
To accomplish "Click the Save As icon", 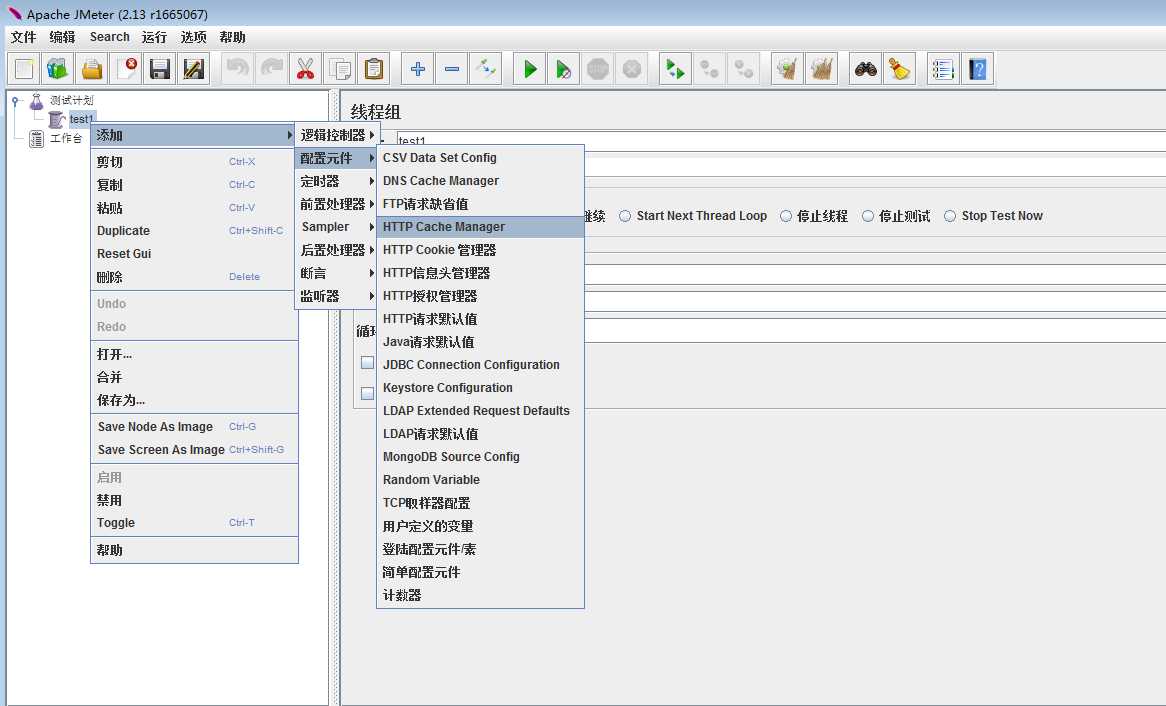I will (x=193, y=69).
